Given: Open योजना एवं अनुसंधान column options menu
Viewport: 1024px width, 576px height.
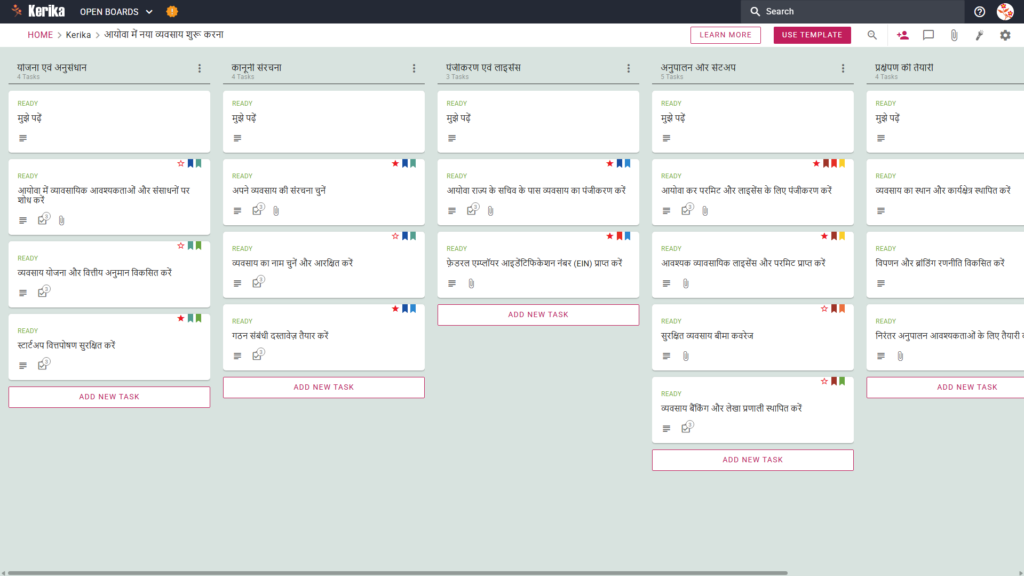Looking at the screenshot, I should [200, 68].
